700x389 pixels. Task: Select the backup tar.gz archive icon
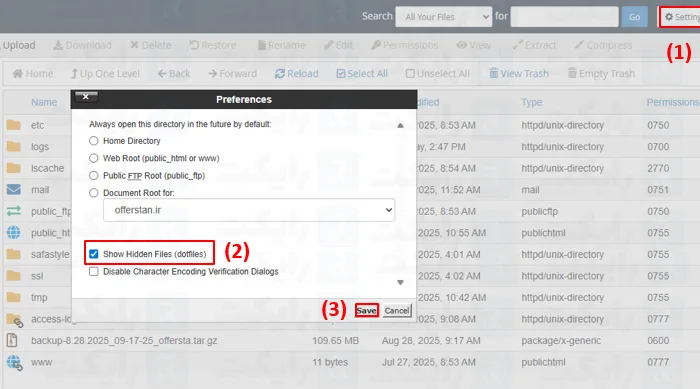click(x=12, y=340)
